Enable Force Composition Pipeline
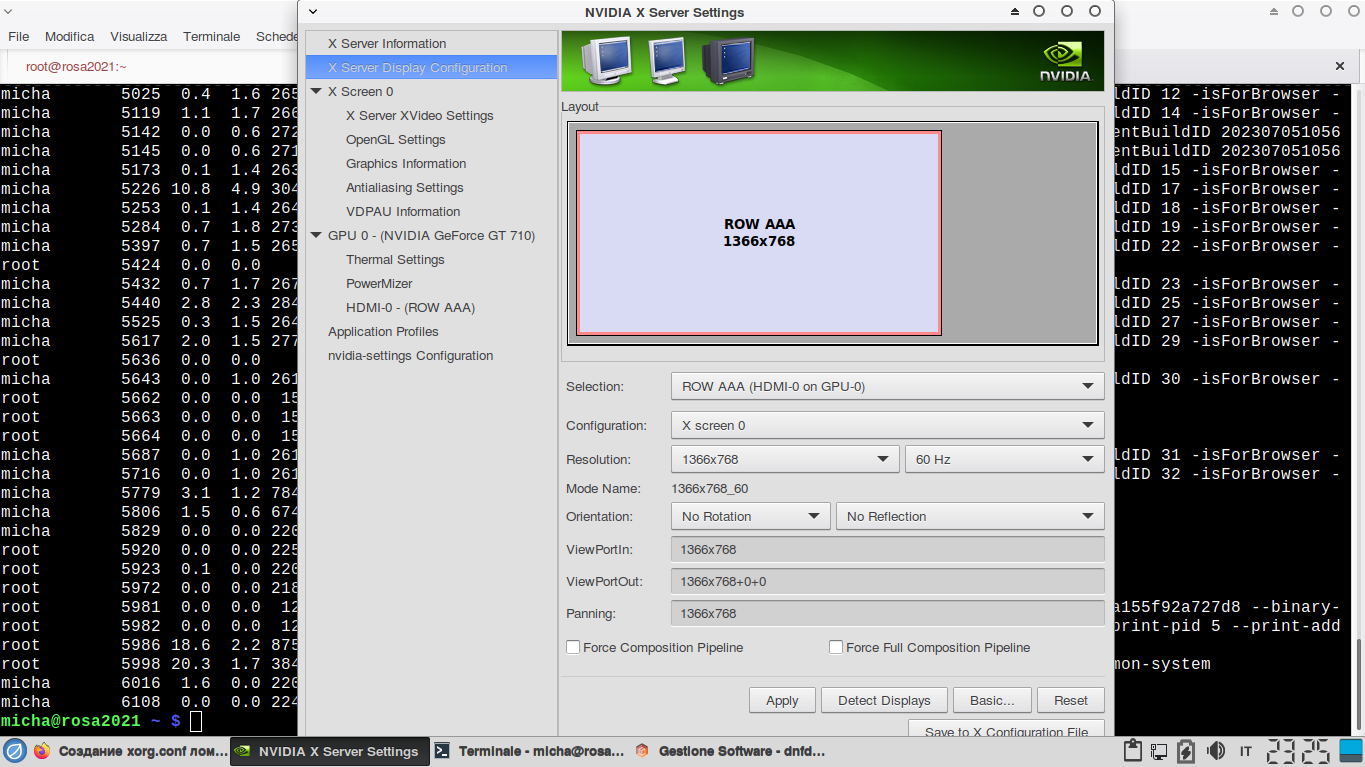Image resolution: width=1365 pixels, height=767 pixels. tap(573, 647)
